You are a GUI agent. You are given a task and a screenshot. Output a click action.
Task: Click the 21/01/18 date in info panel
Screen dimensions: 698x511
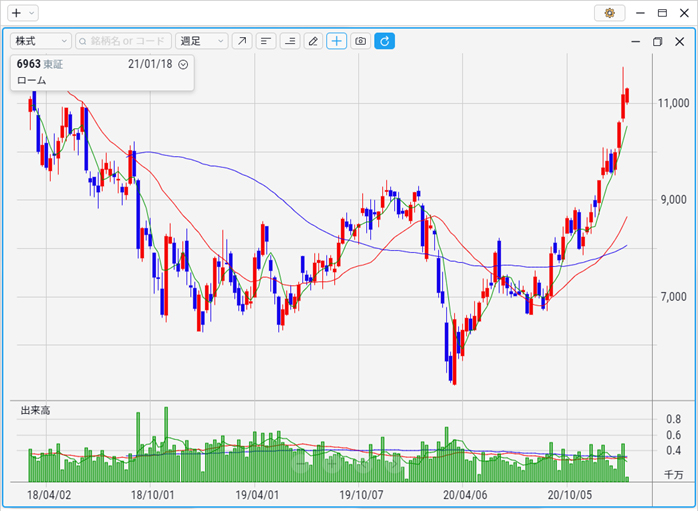point(150,64)
